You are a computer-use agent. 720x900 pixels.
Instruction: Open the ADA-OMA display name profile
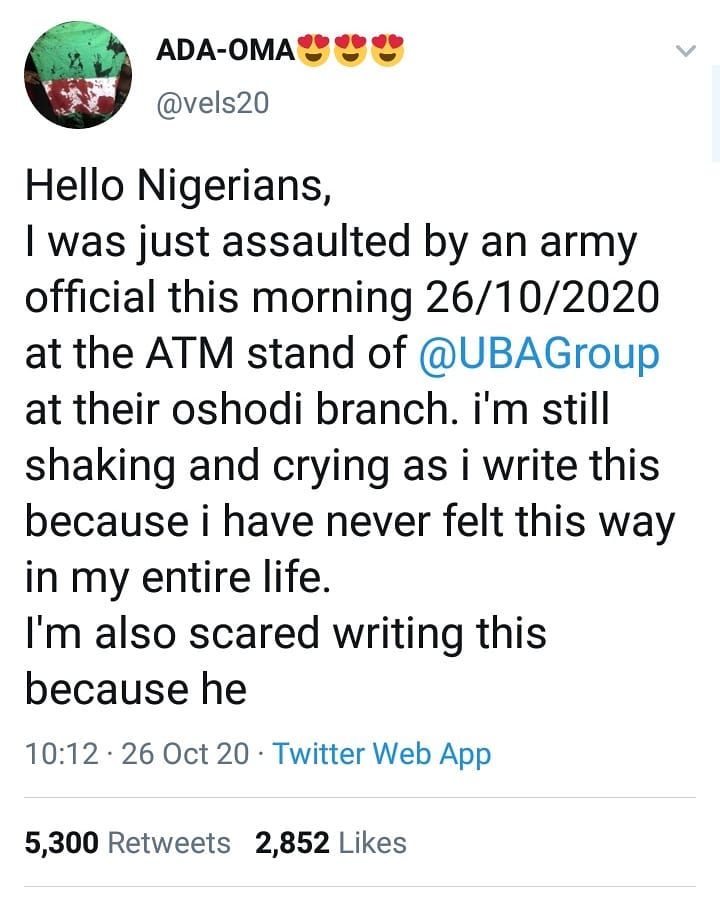click(226, 52)
